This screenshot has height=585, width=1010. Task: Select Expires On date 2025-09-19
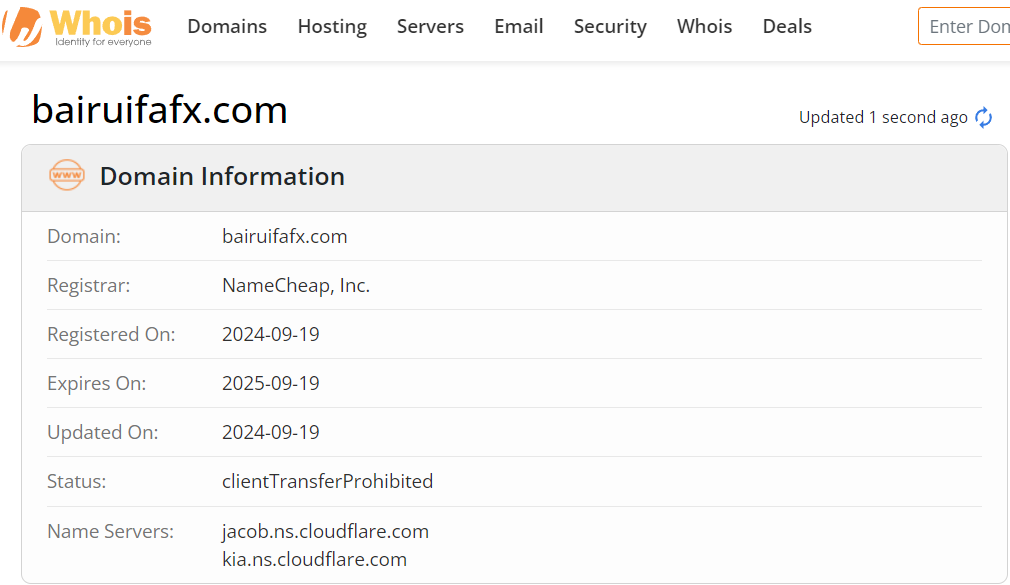click(x=271, y=383)
